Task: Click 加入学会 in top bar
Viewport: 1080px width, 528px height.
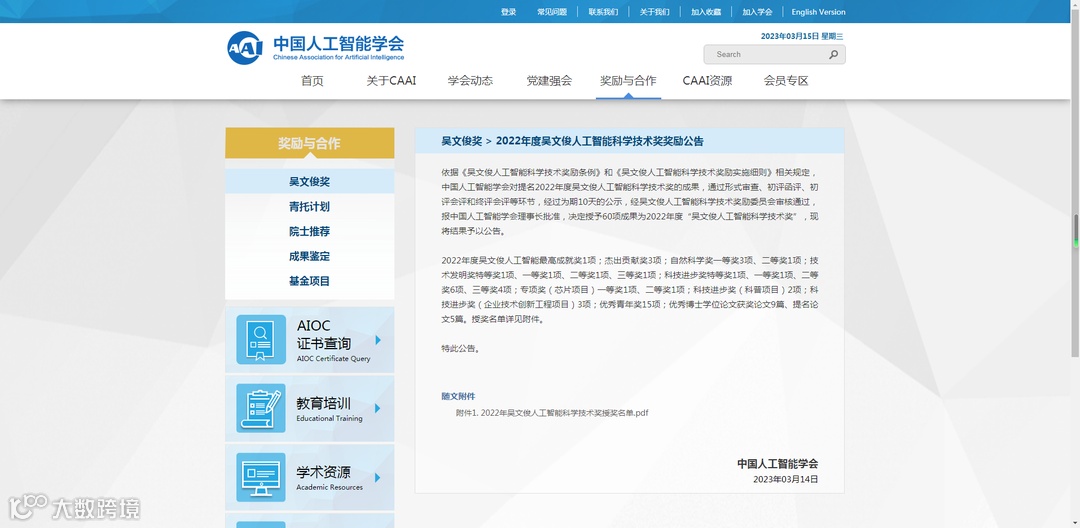Action: (757, 12)
